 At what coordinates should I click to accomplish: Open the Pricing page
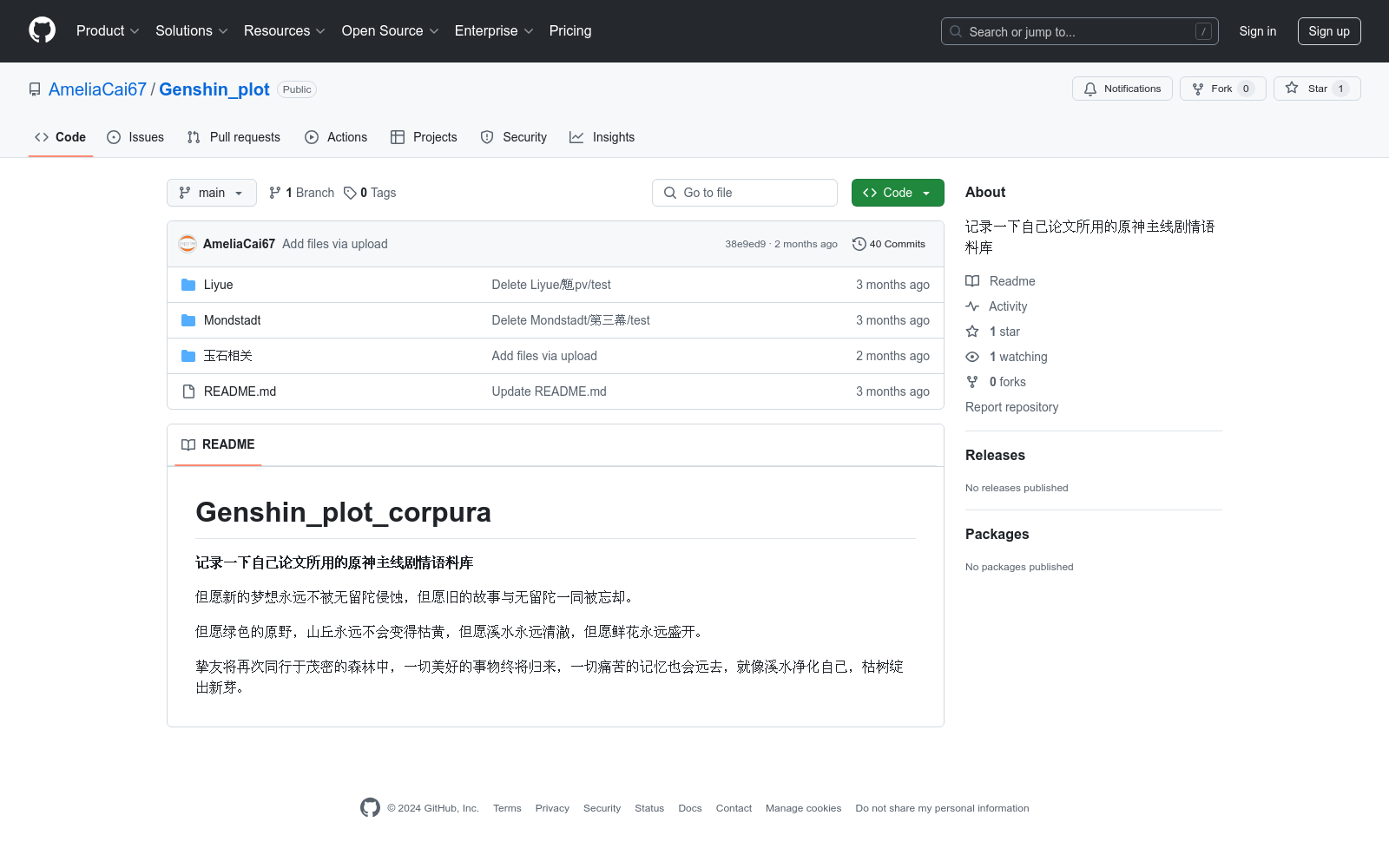[570, 31]
